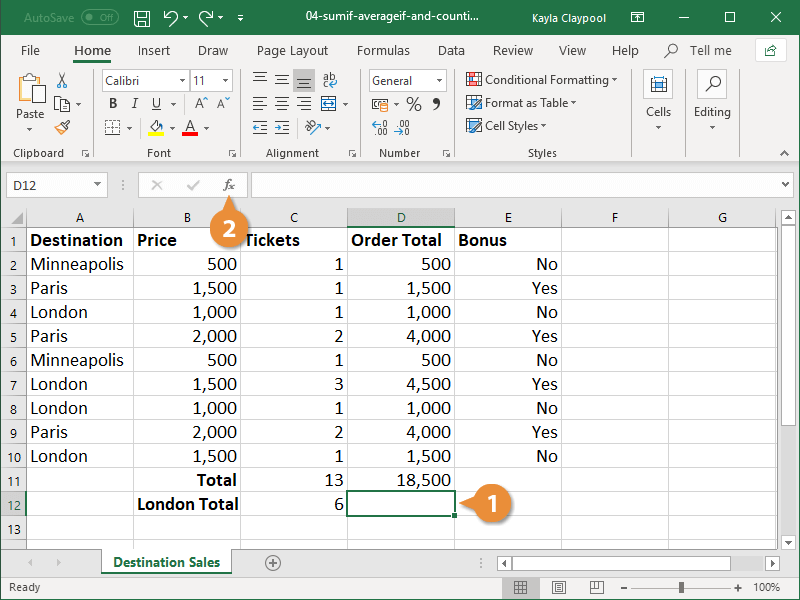Image resolution: width=800 pixels, height=600 pixels.
Task: Apply Percent Style formatting
Action: click(x=413, y=103)
